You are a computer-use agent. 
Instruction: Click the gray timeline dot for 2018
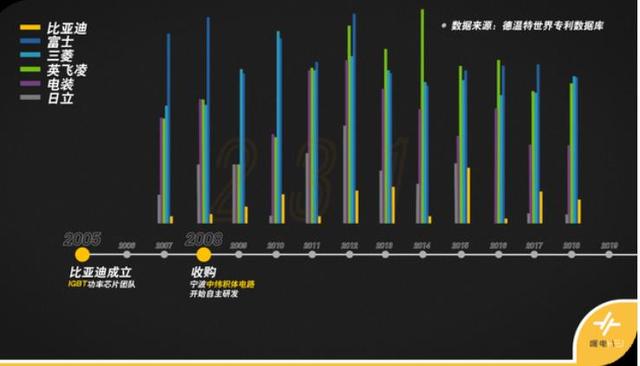point(571,255)
